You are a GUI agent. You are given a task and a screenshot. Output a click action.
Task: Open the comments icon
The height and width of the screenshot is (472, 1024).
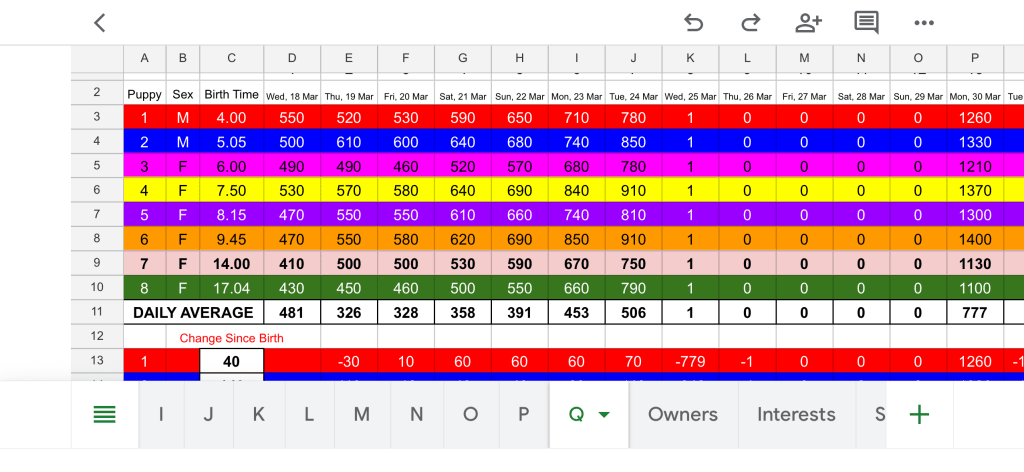(x=866, y=23)
